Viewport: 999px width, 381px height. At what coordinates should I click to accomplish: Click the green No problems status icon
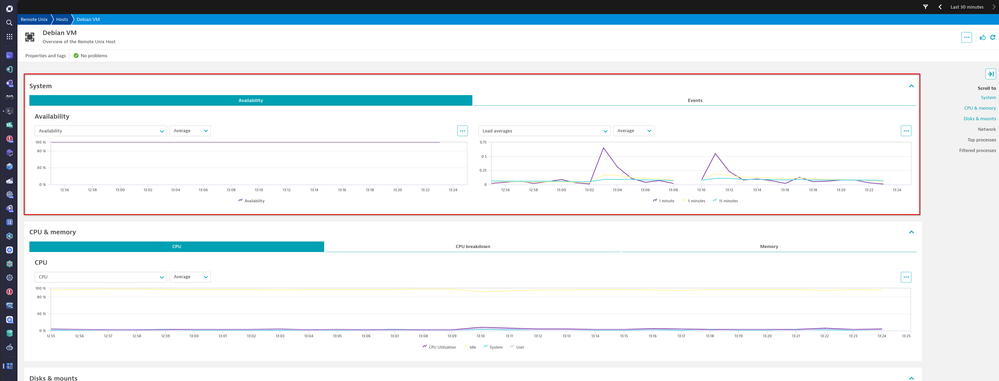point(76,55)
